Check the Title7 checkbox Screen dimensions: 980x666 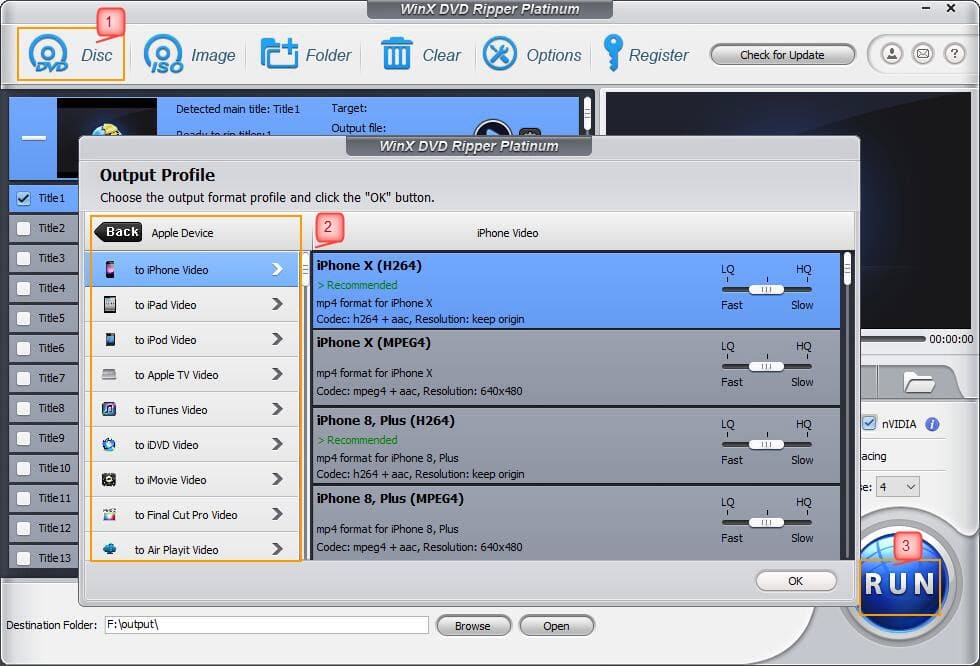point(24,379)
